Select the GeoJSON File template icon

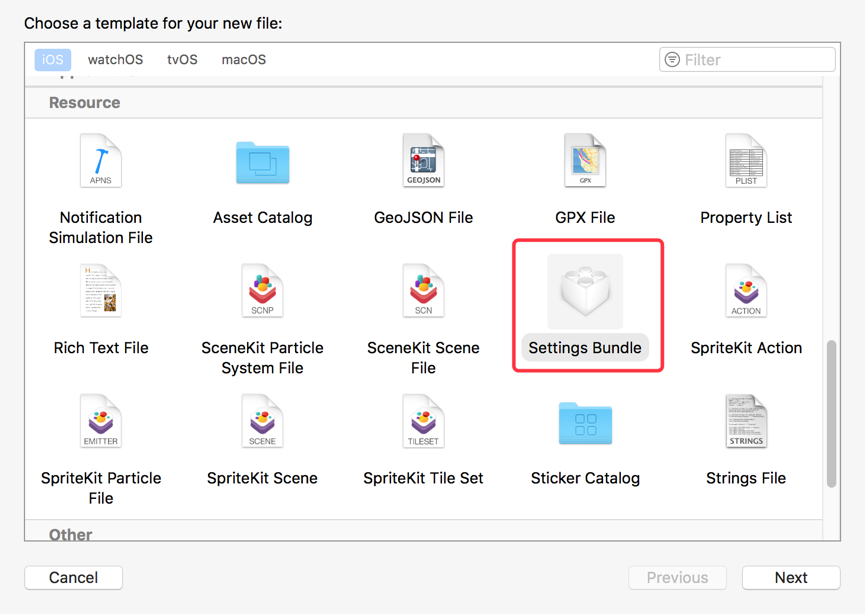click(x=424, y=161)
